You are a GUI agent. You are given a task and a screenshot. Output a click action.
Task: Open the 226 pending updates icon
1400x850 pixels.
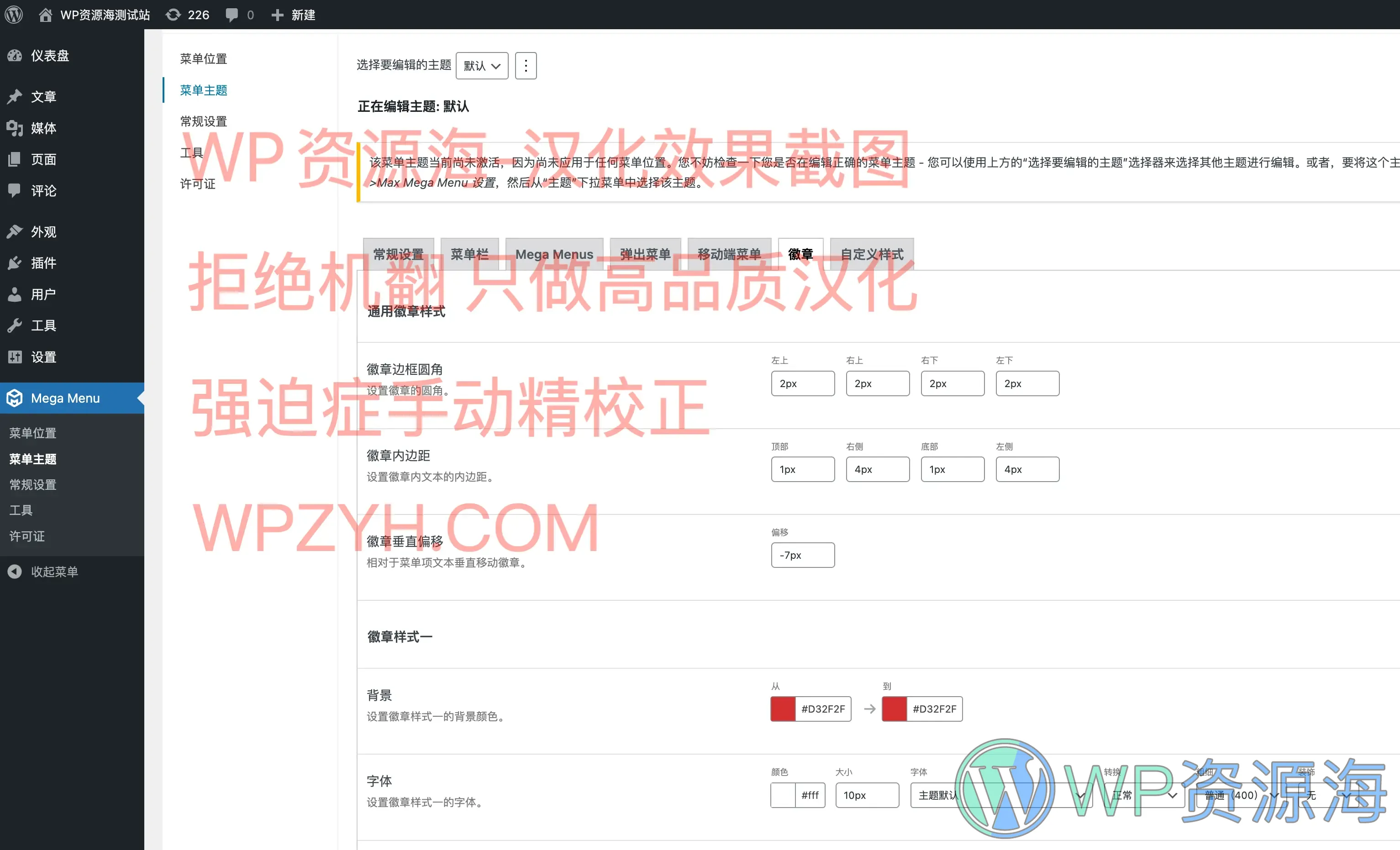point(174,15)
